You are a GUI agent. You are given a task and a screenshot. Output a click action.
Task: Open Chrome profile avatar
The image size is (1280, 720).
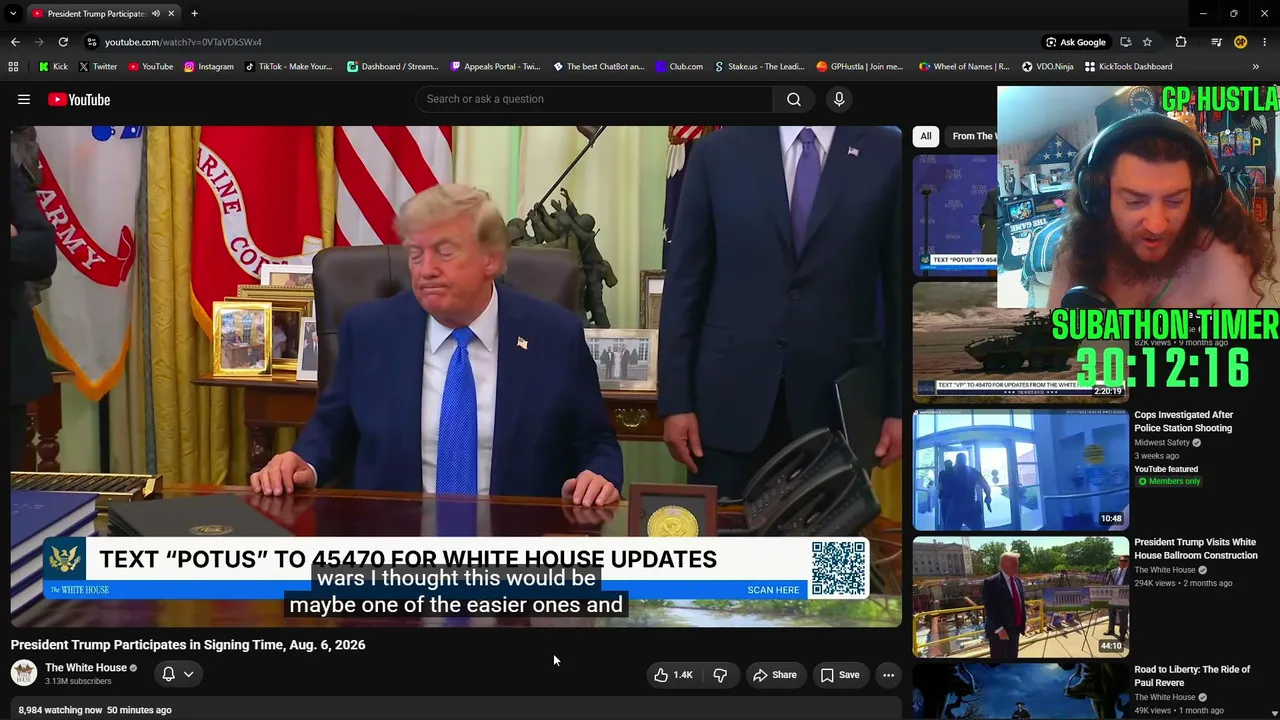[1240, 42]
